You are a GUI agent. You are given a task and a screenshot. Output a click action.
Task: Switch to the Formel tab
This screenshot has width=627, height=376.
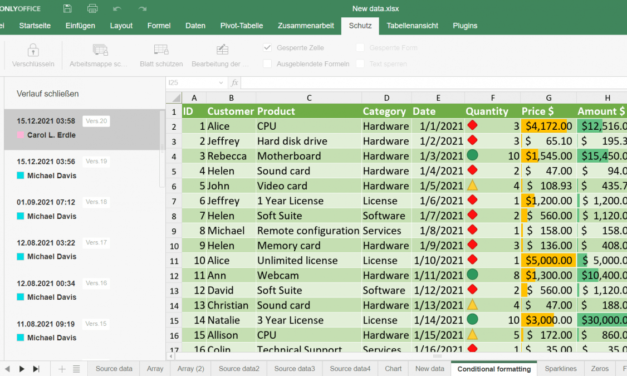(159, 26)
